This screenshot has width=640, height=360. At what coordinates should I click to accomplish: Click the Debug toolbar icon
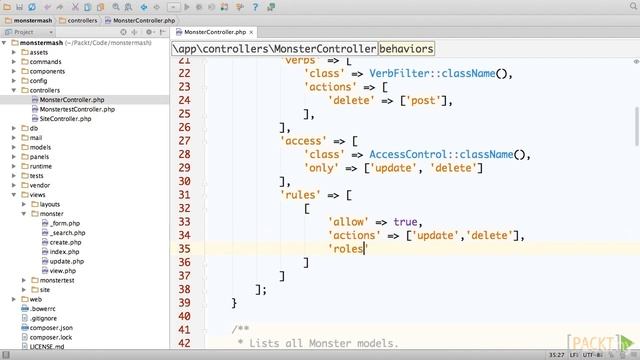(x=199, y=7)
